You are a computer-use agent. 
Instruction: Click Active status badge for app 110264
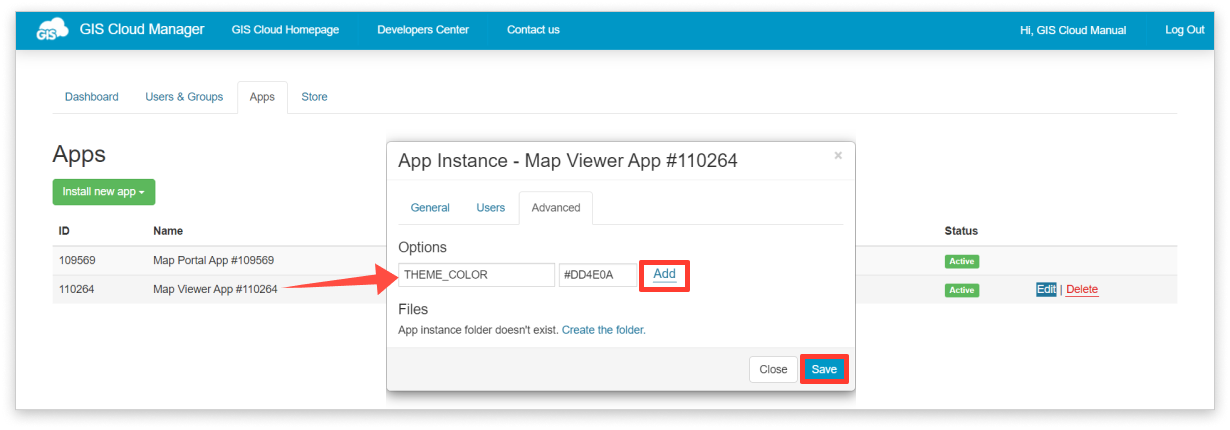tap(962, 290)
